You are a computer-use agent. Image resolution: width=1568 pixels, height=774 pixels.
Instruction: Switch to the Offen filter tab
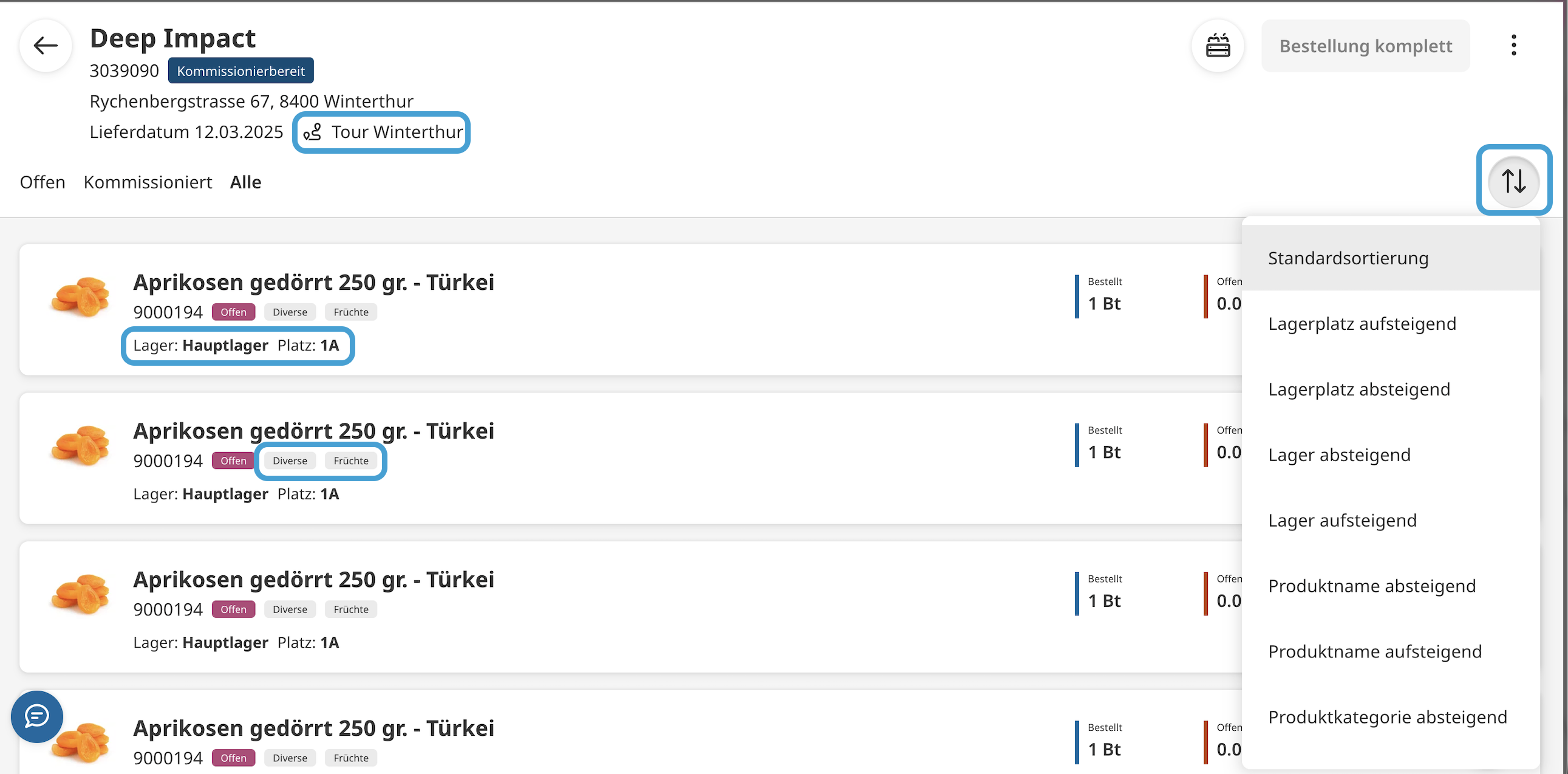[x=43, y=182]
